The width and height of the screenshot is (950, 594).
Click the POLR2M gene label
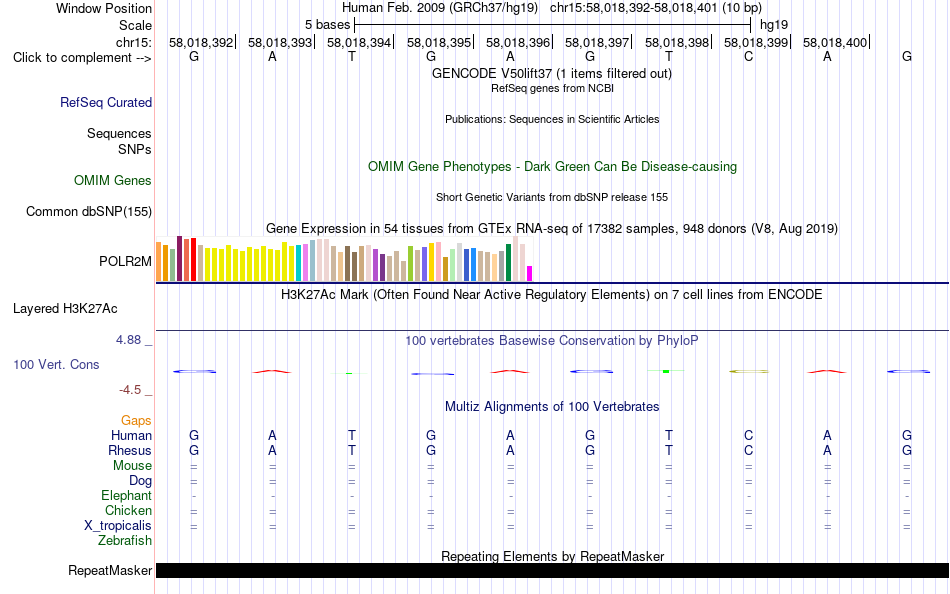[125, 261]
